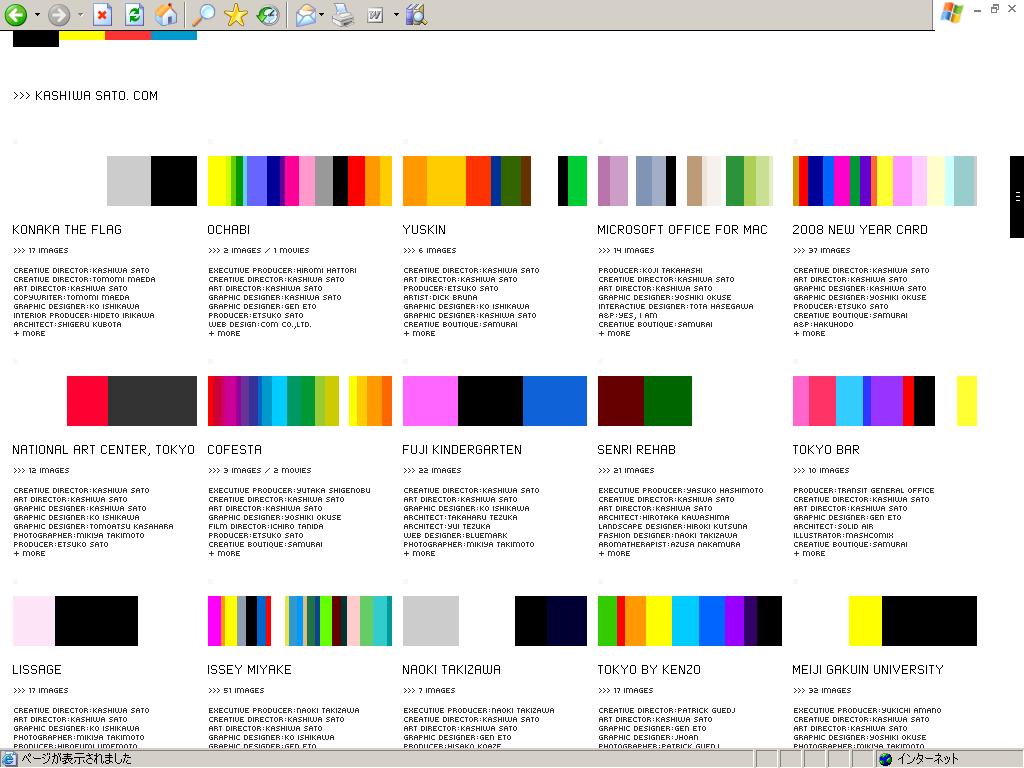Click the dark red swatch above Senri Rehab

click(621, 401)
